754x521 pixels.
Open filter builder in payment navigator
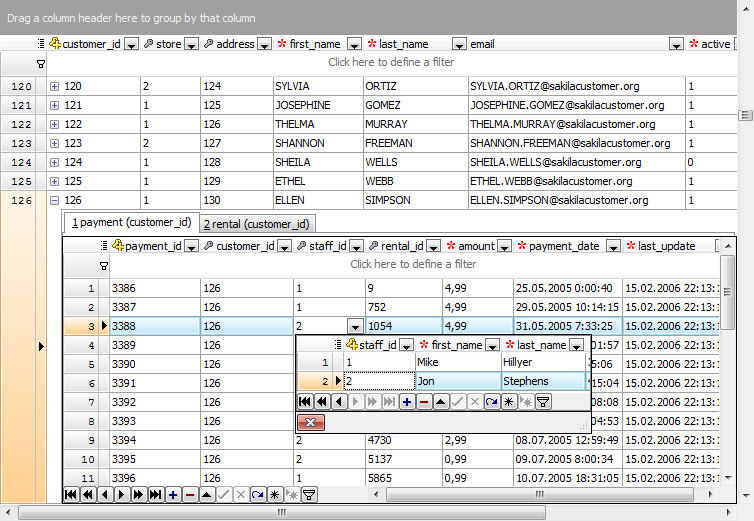pos(309,495)
